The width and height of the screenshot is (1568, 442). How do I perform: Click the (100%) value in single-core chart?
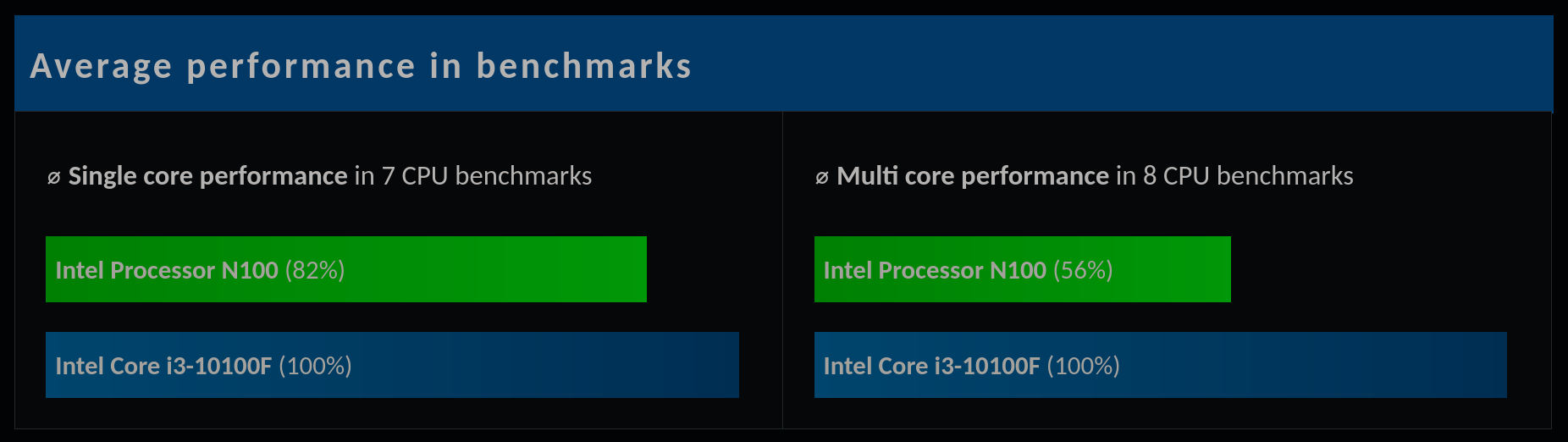pos(315,366)
